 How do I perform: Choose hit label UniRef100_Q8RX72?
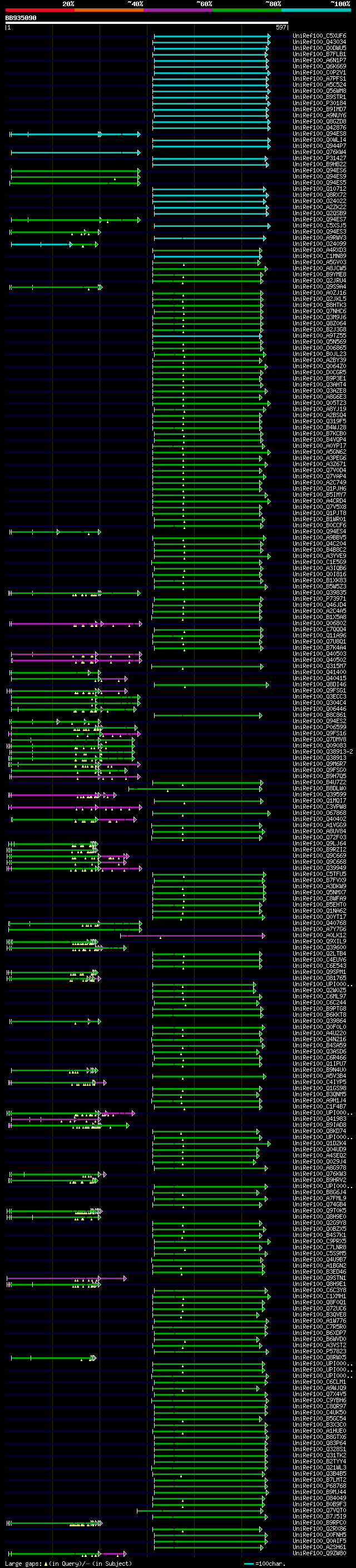(x=319, y=195)
